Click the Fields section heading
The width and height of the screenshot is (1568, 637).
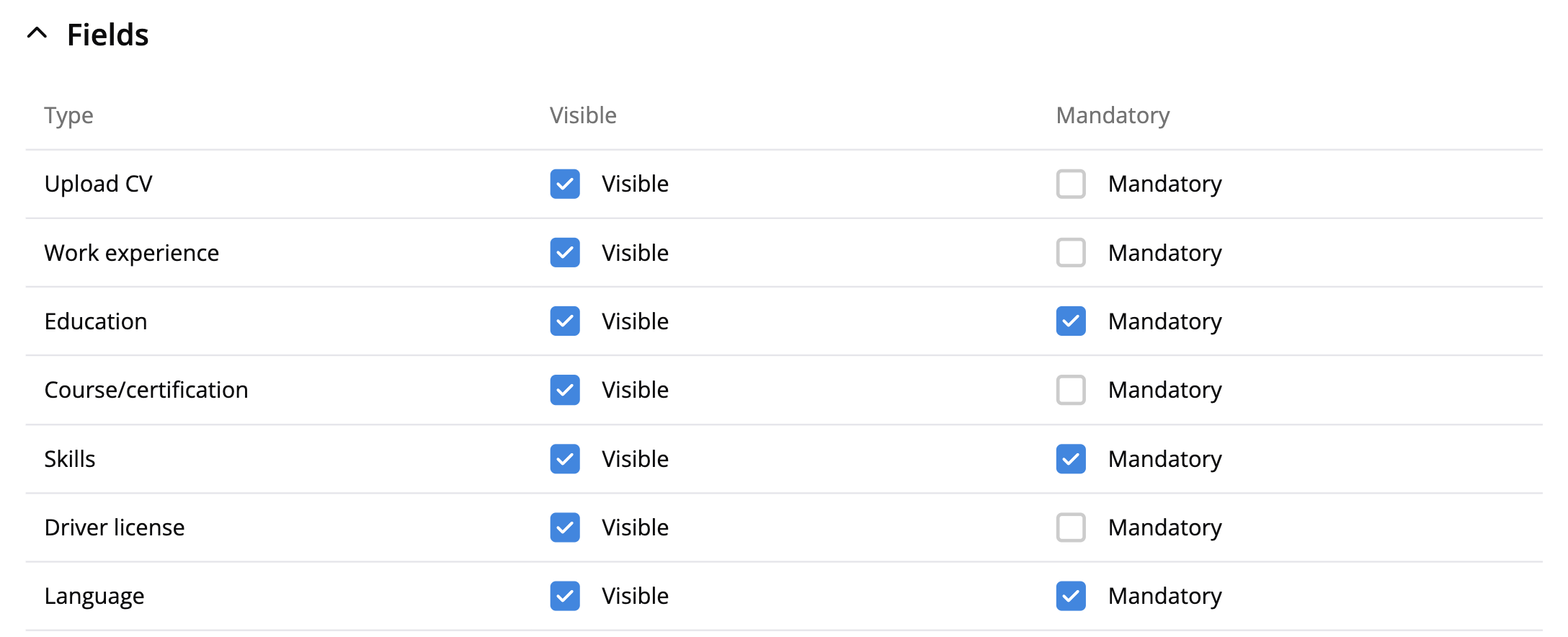[x=107, y=35]
